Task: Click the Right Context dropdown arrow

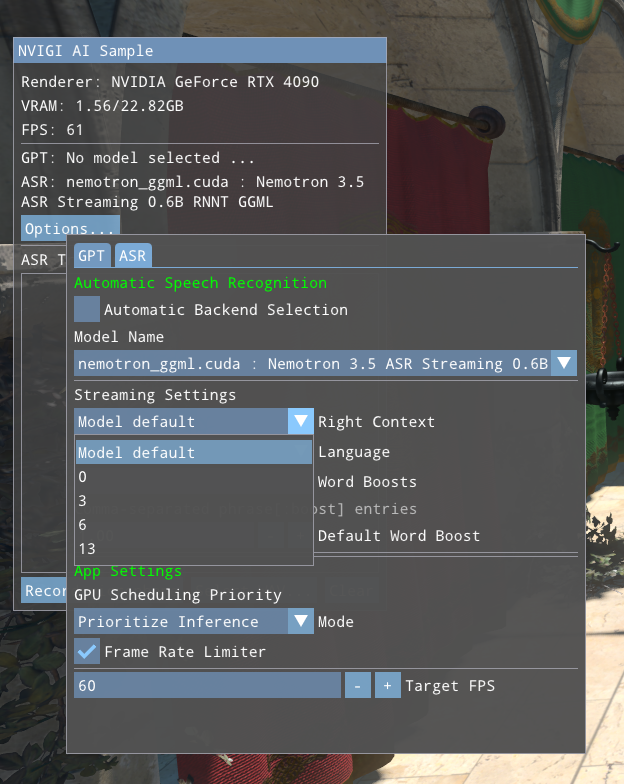Action: tap(301, 422)
